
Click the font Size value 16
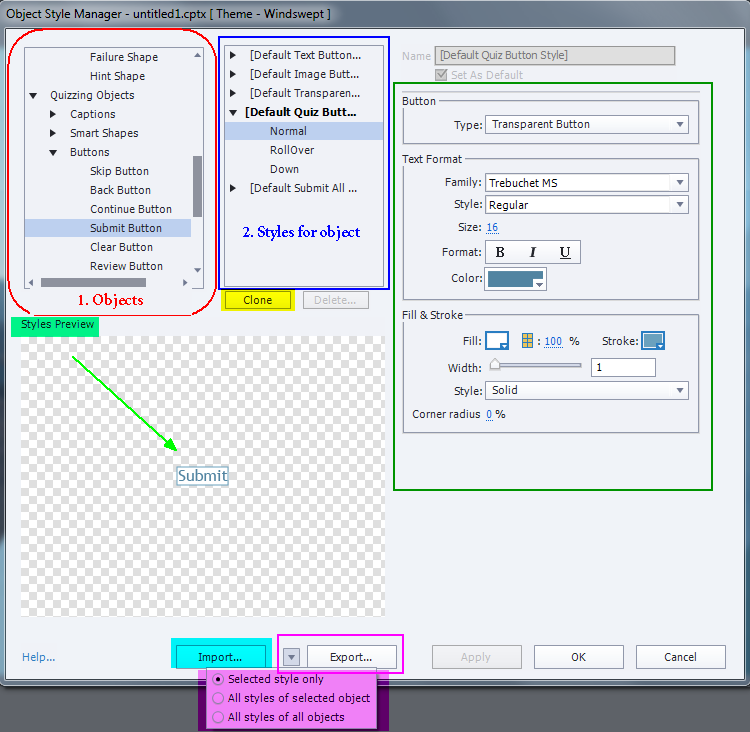tap(492, 227)
